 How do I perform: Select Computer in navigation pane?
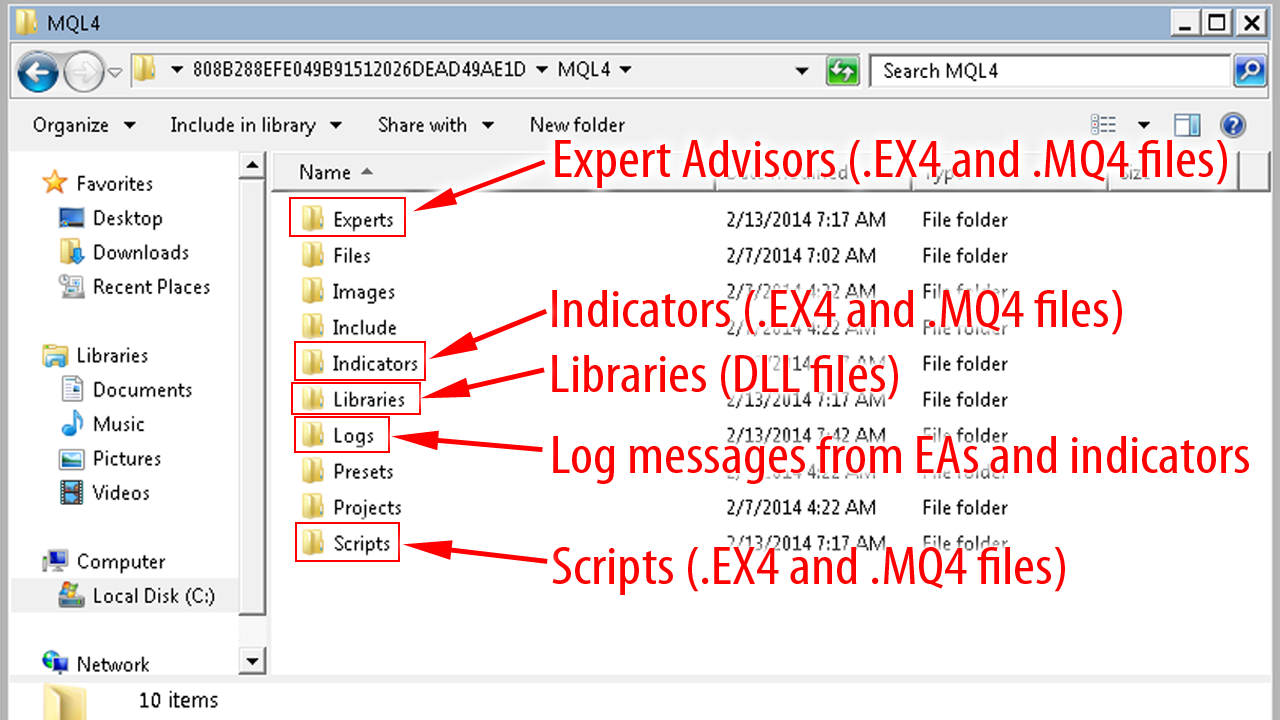121,562
